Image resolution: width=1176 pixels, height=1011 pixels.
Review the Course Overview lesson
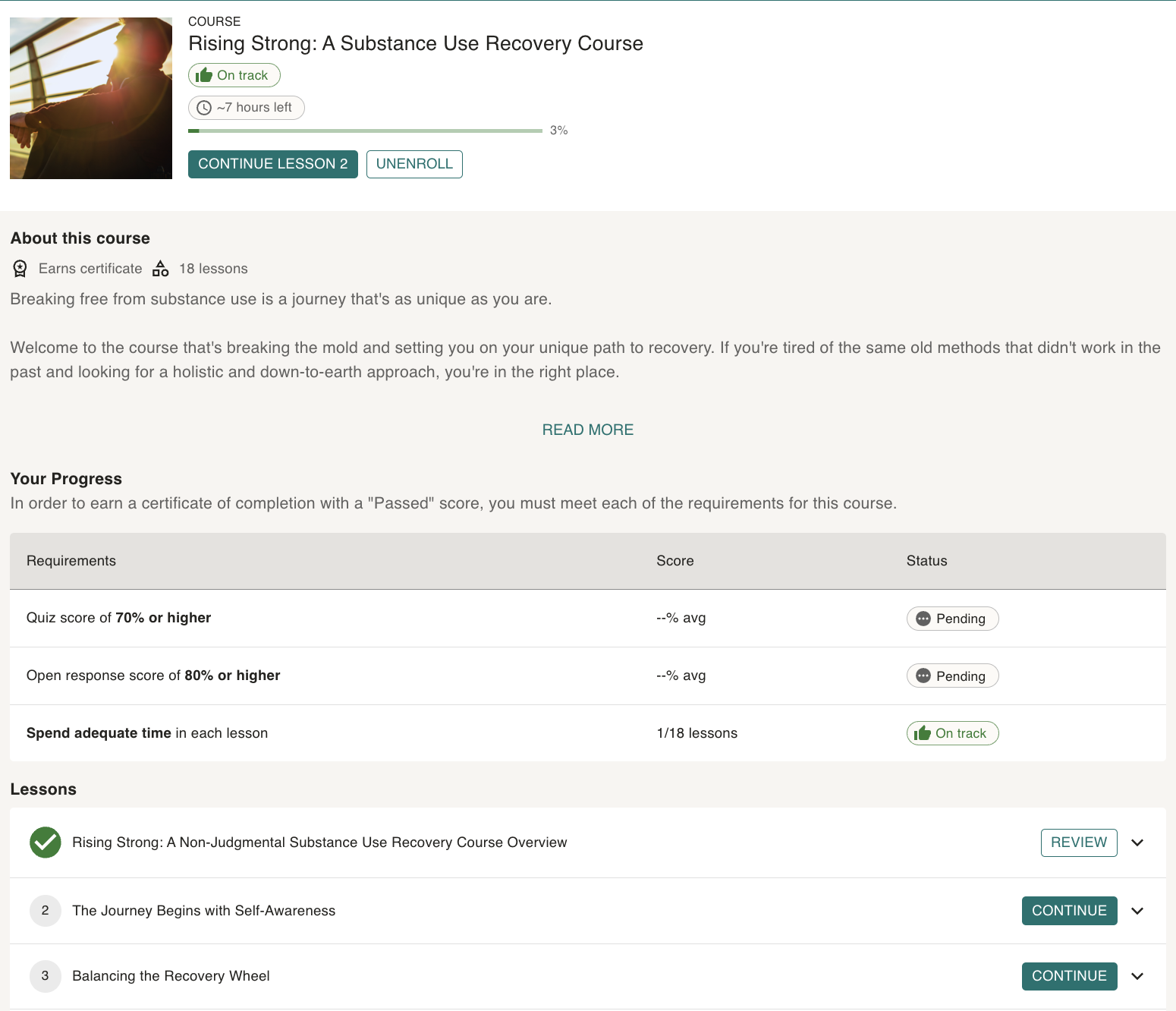tap(1078, 842)
